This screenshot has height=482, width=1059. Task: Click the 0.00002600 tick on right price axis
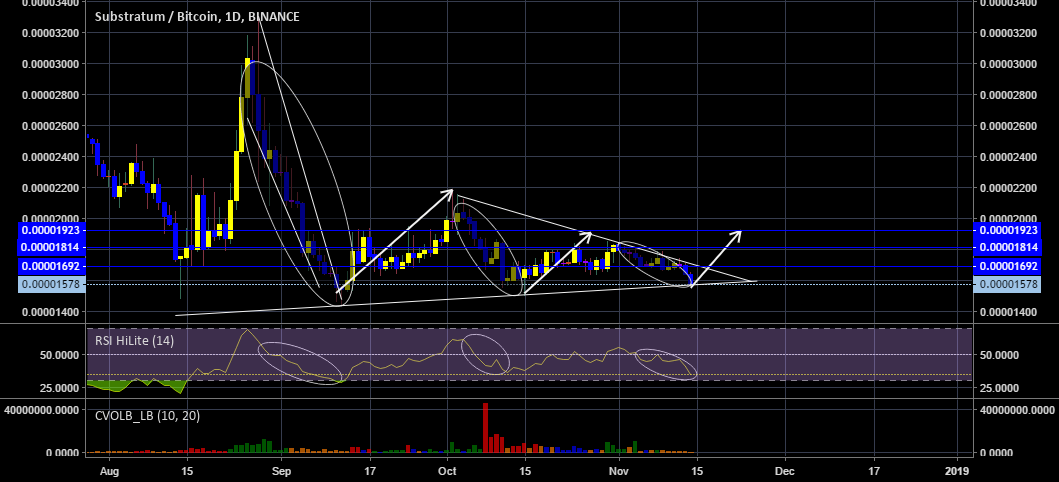click(x=1007, y=126)
